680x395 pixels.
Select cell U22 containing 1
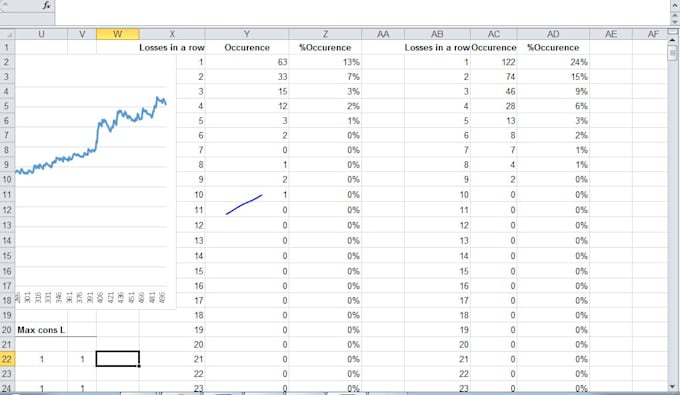[x=41, y=359]
